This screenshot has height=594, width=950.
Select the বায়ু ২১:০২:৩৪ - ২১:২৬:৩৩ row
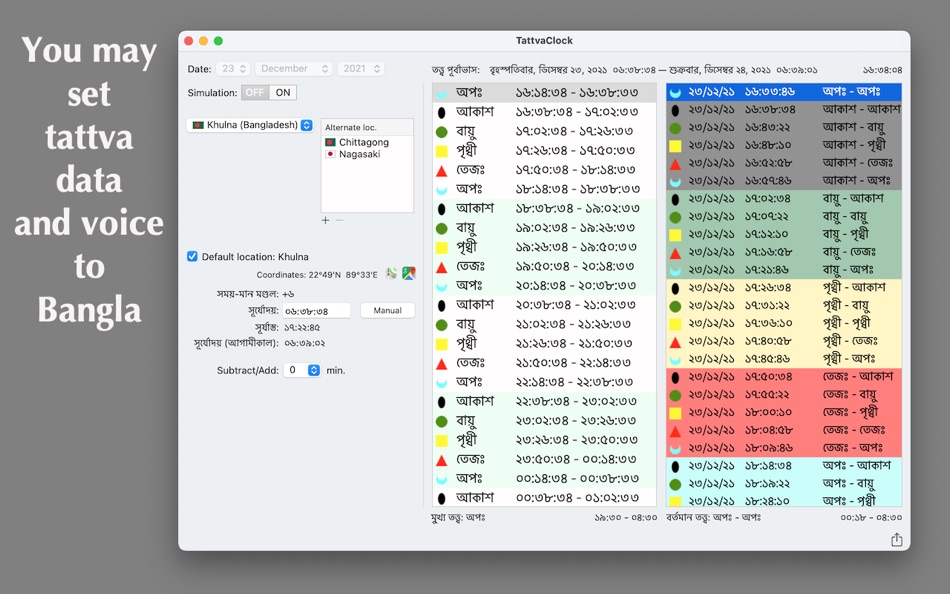(x=544, y=324)
